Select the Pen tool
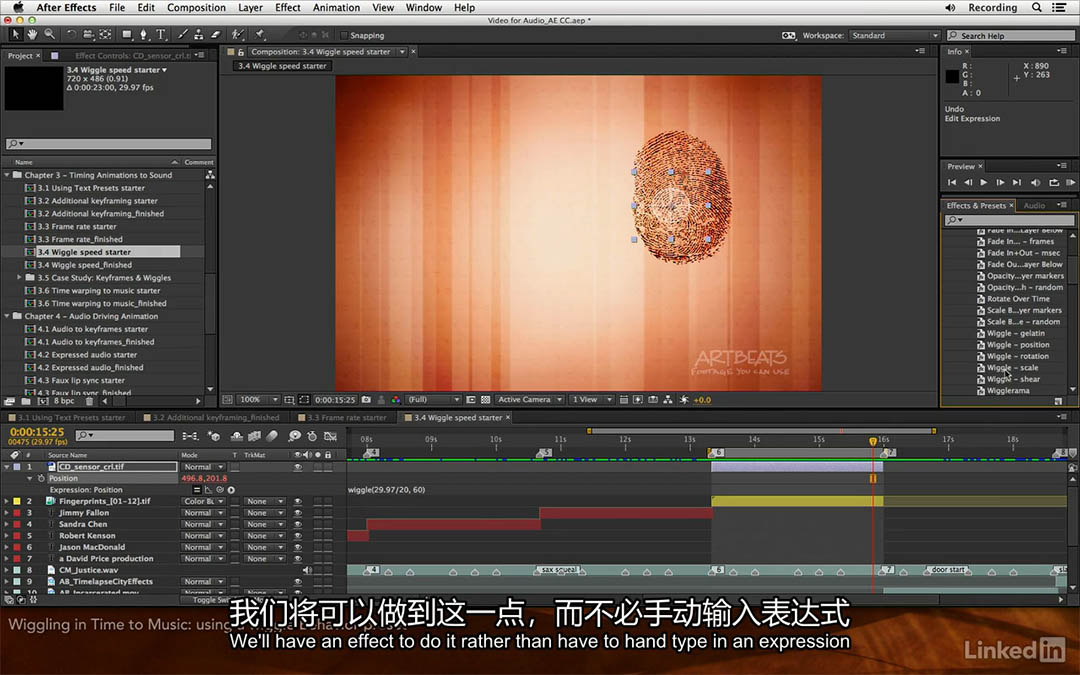1080x675 pixels. (x=143, y=34)
